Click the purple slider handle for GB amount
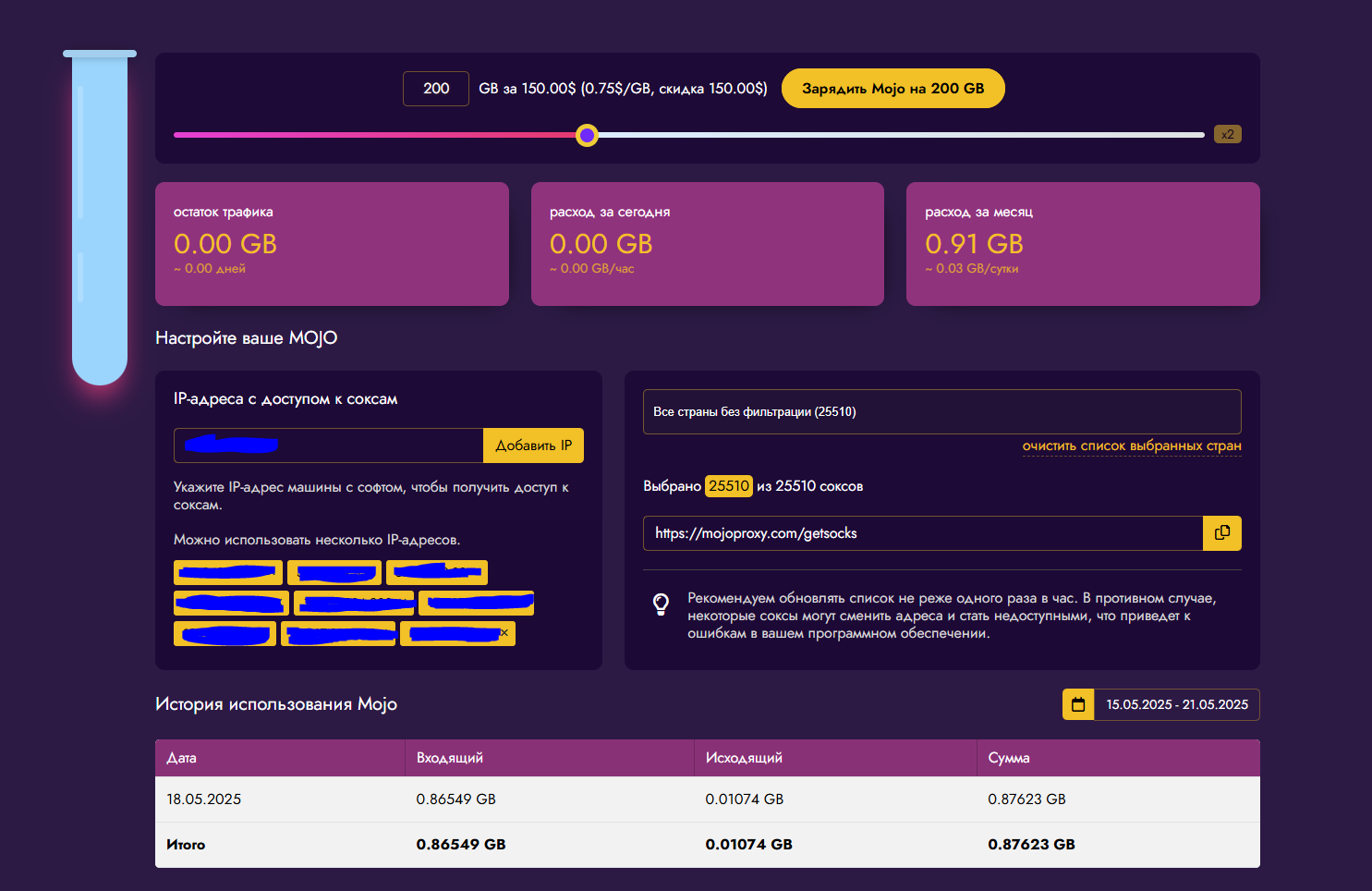This screenshot has height=891, width=1372. [x=587, y=135]
